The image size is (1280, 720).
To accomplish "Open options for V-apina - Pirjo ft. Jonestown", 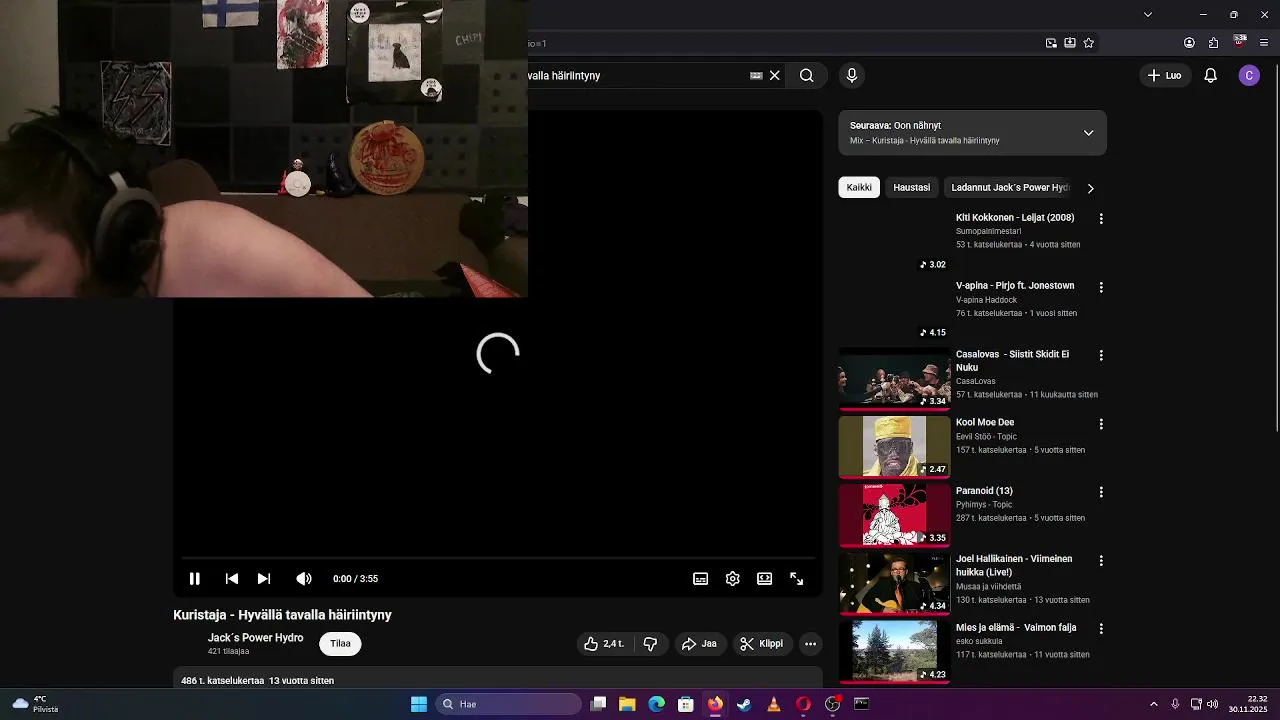I will tap(1101, 287).
